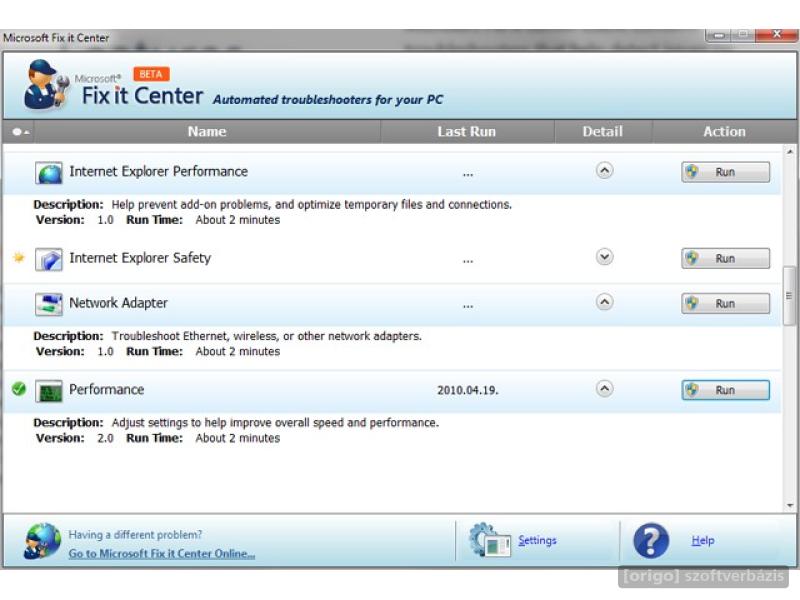
Task: Select the Network Adapter row name
Action: click(118, 303)
